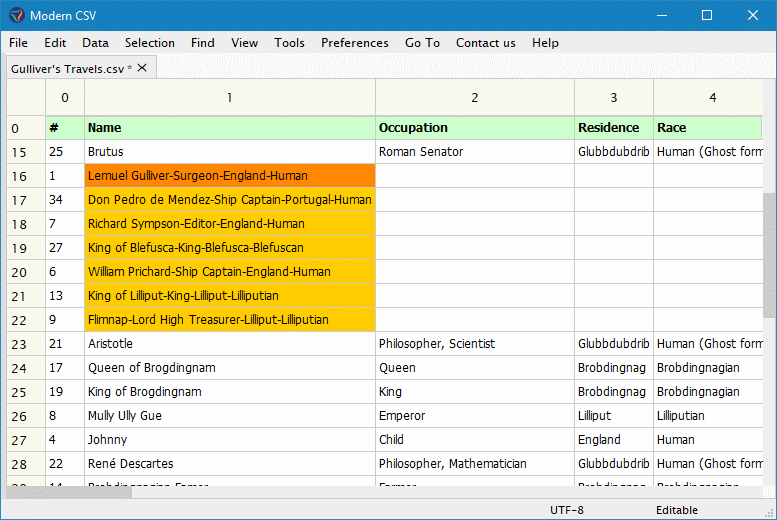The height and width of the screenshot is (520, 777).
Task: Click the Modern CSV app logo icon
Action: pyautogui.click(x=16, y=15)
